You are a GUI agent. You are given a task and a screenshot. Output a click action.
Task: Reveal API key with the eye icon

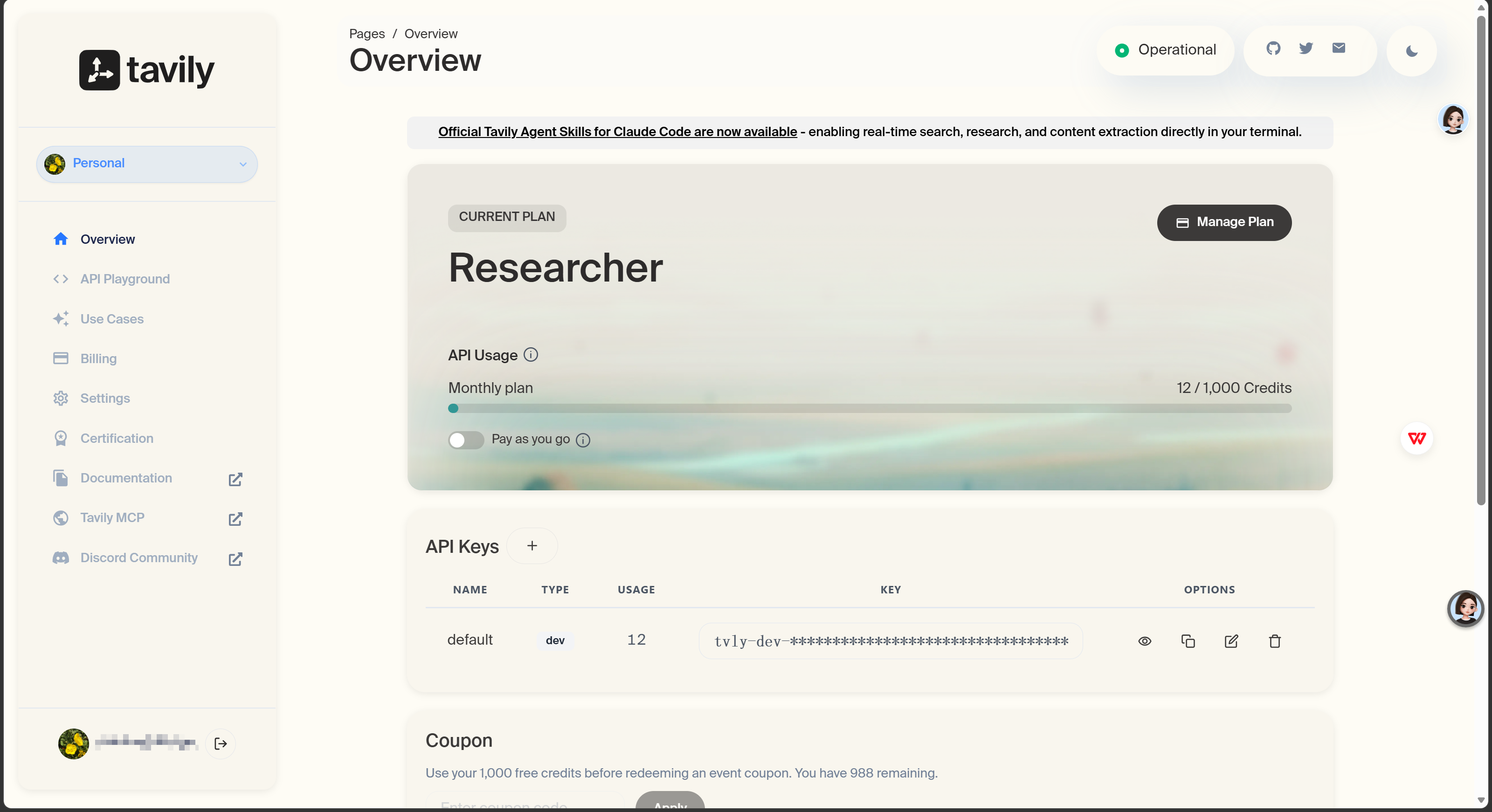(1145, 641)
